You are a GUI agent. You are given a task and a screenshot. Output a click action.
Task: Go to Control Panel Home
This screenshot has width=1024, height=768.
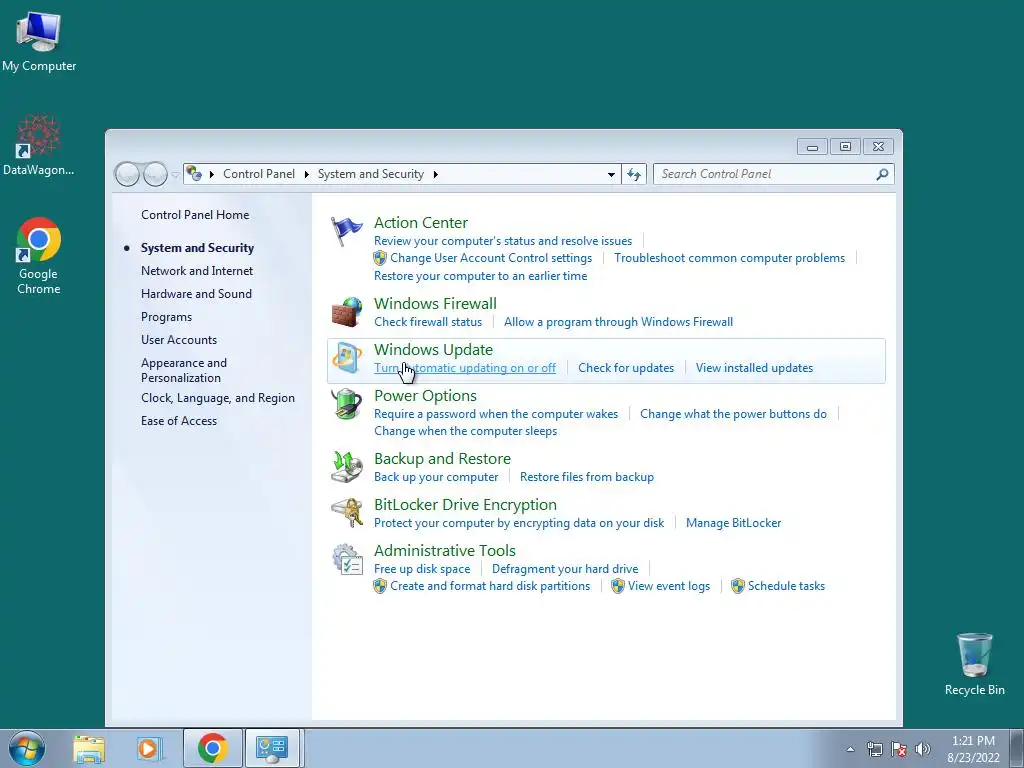pos(195,215)
